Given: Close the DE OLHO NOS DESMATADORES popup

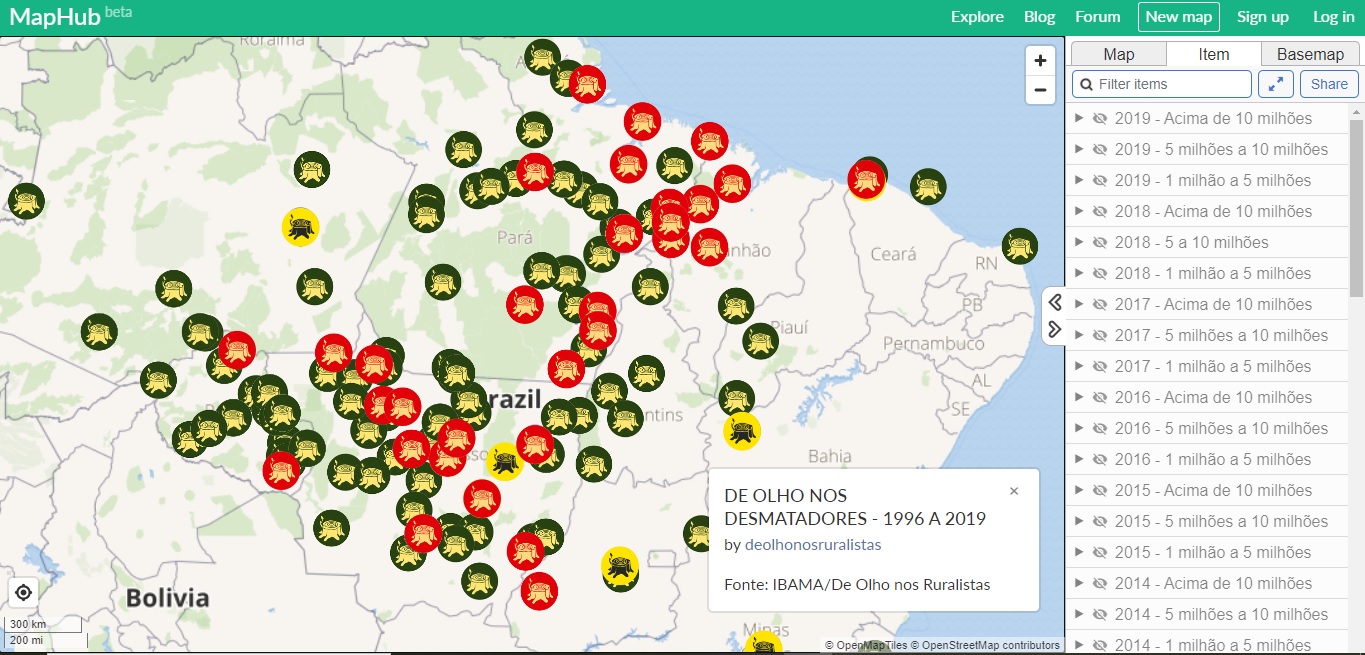Looking at the screenshot, I should (1014, 491).
